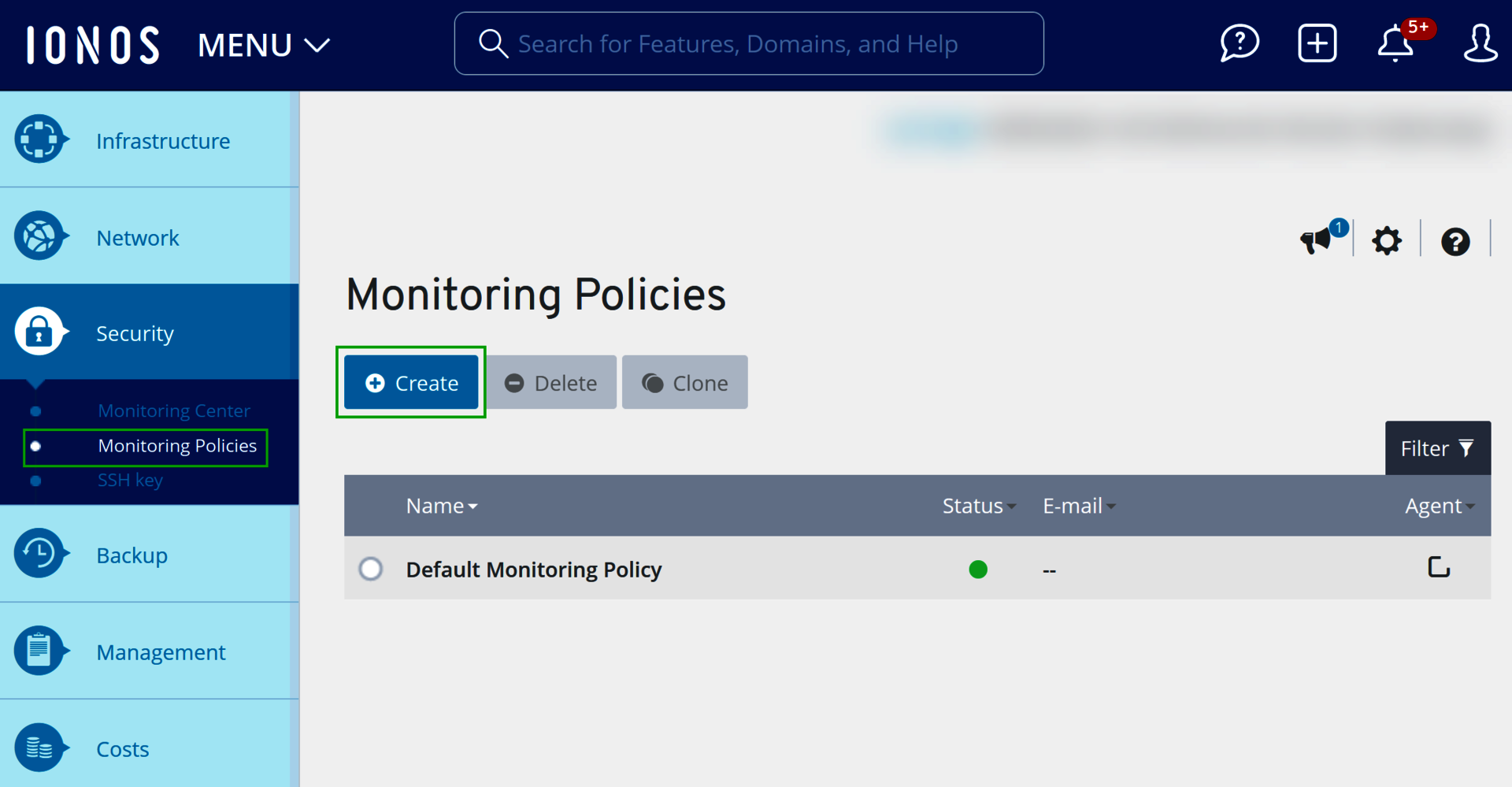
Task: Open the Filter button
Action: pos(1437,448)
